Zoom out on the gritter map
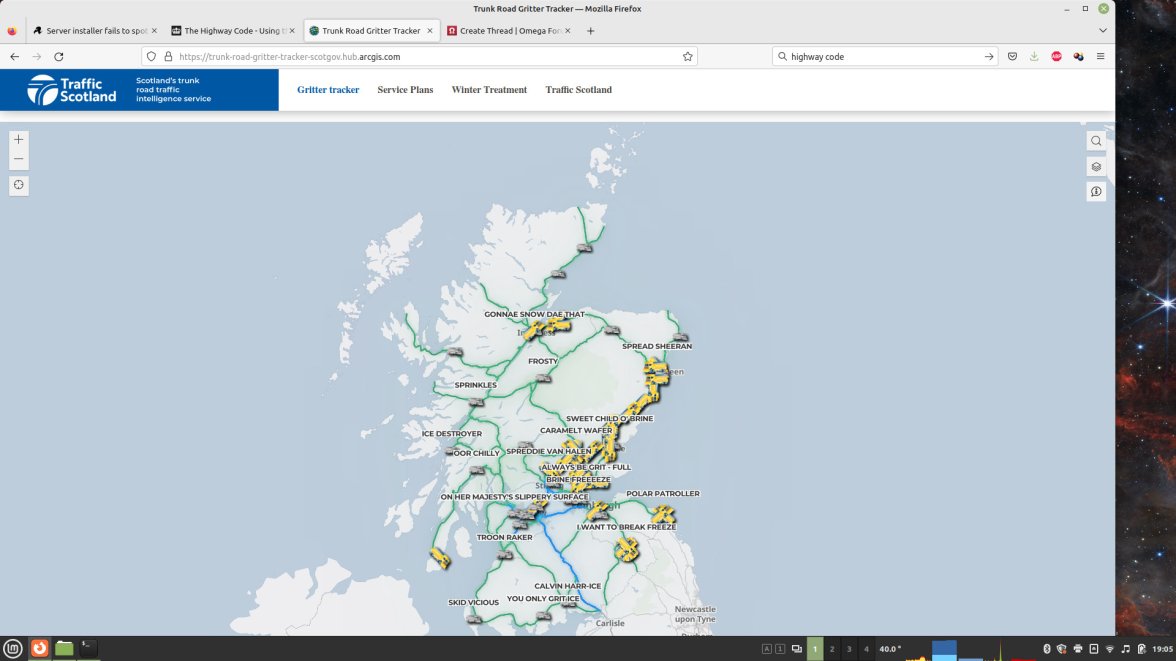1176x661 pixels. 19,160
